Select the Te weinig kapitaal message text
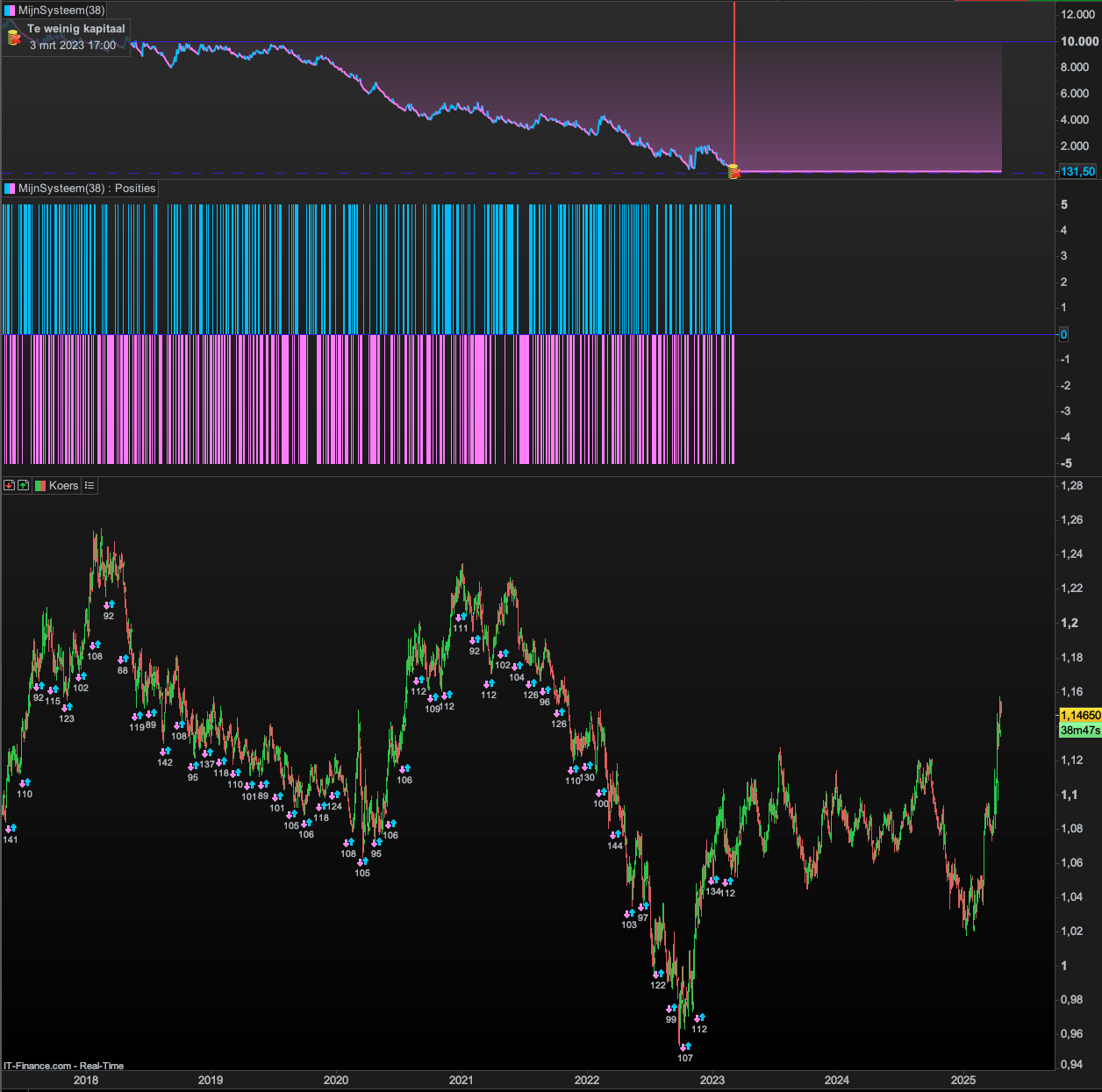The height and width of the screenshot is (1092, 1102). coord(76,29)
